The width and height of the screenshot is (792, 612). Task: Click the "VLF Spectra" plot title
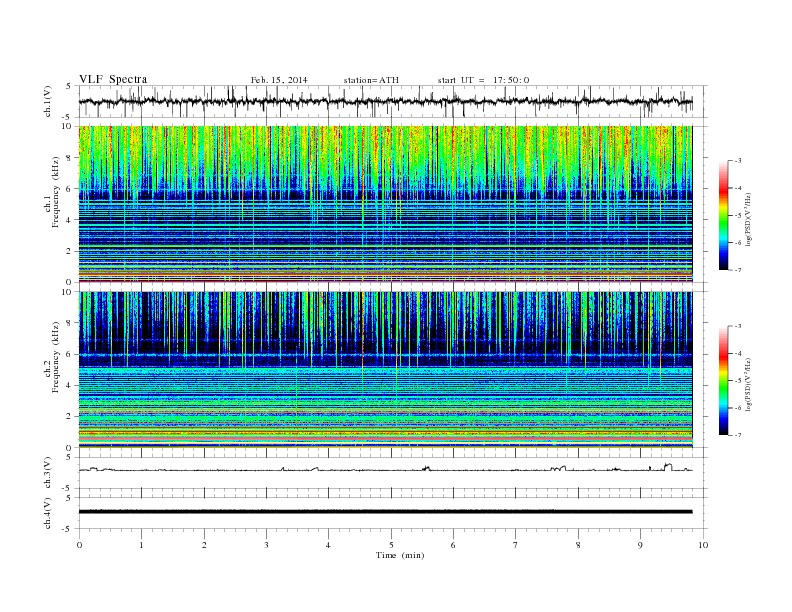click(113, 79)
